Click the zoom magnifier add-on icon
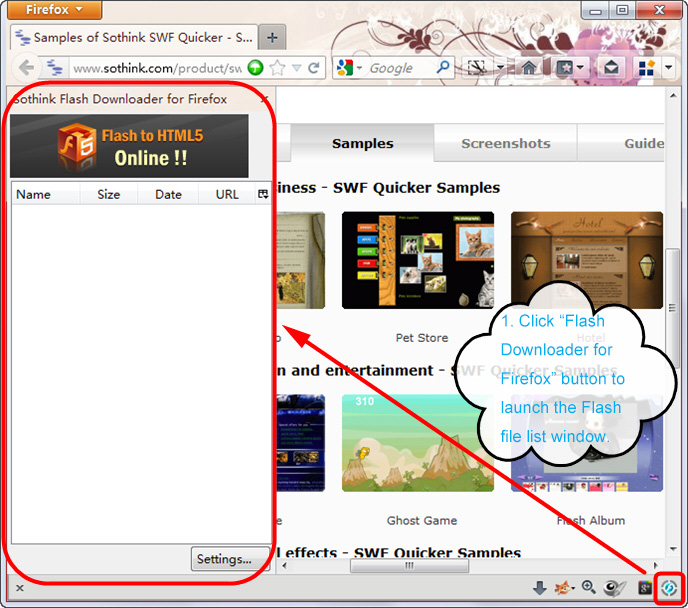Viewport: 688px width, 608px height. (588, 587)
